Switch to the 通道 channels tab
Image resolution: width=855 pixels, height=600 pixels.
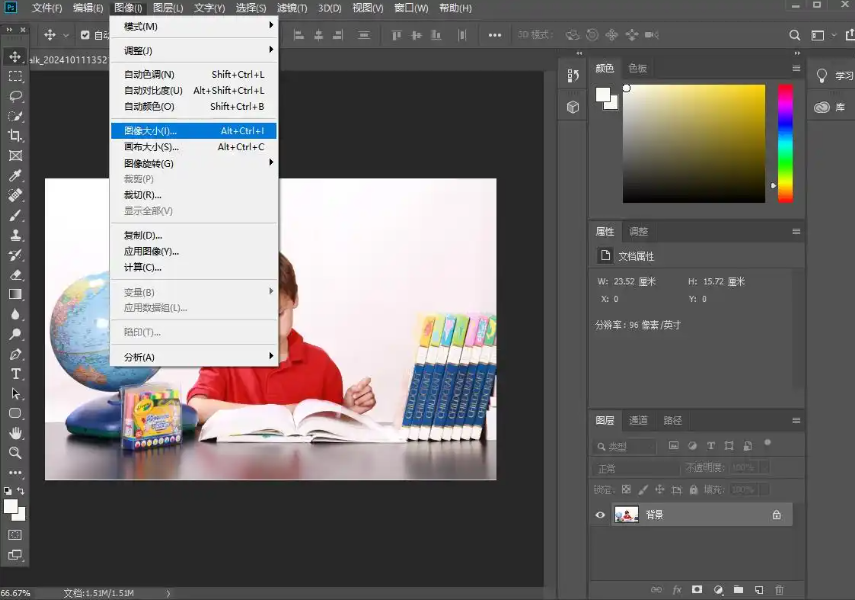click(638, 421)
